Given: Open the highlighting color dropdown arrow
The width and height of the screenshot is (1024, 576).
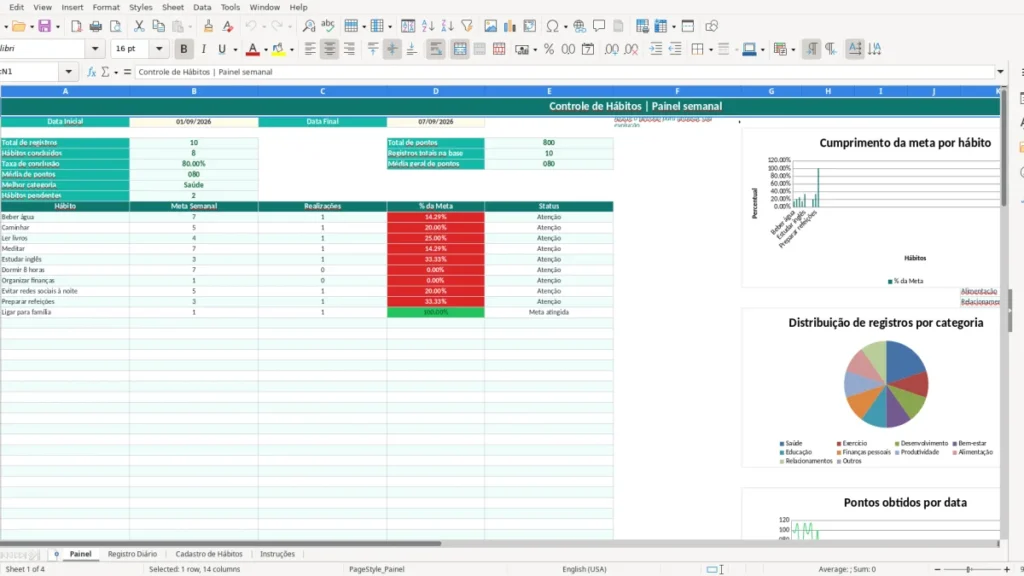Looking at the screenshot, I should coord(292,50).
